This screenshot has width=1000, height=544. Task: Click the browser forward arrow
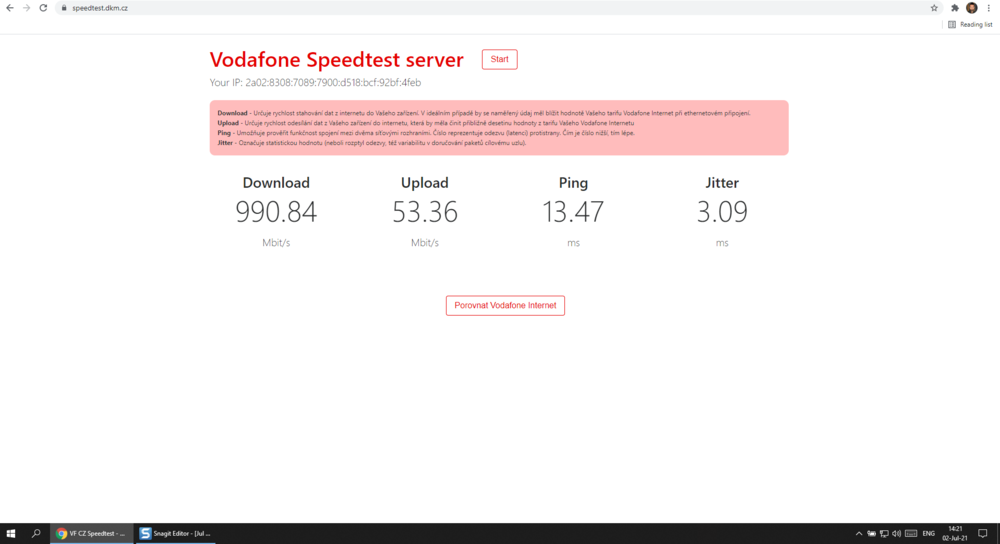(26, 8)
